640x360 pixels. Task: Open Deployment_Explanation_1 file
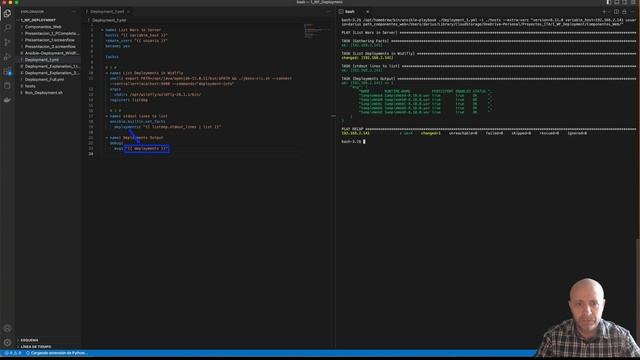(x=52, y=66)
